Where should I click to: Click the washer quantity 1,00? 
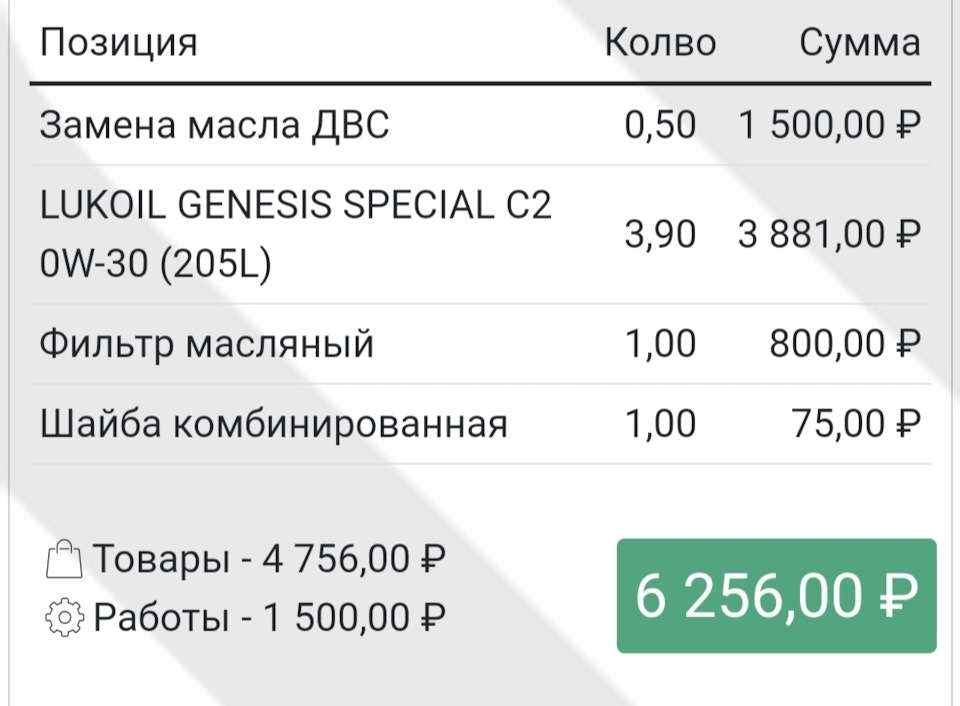(x=660, y=424)
